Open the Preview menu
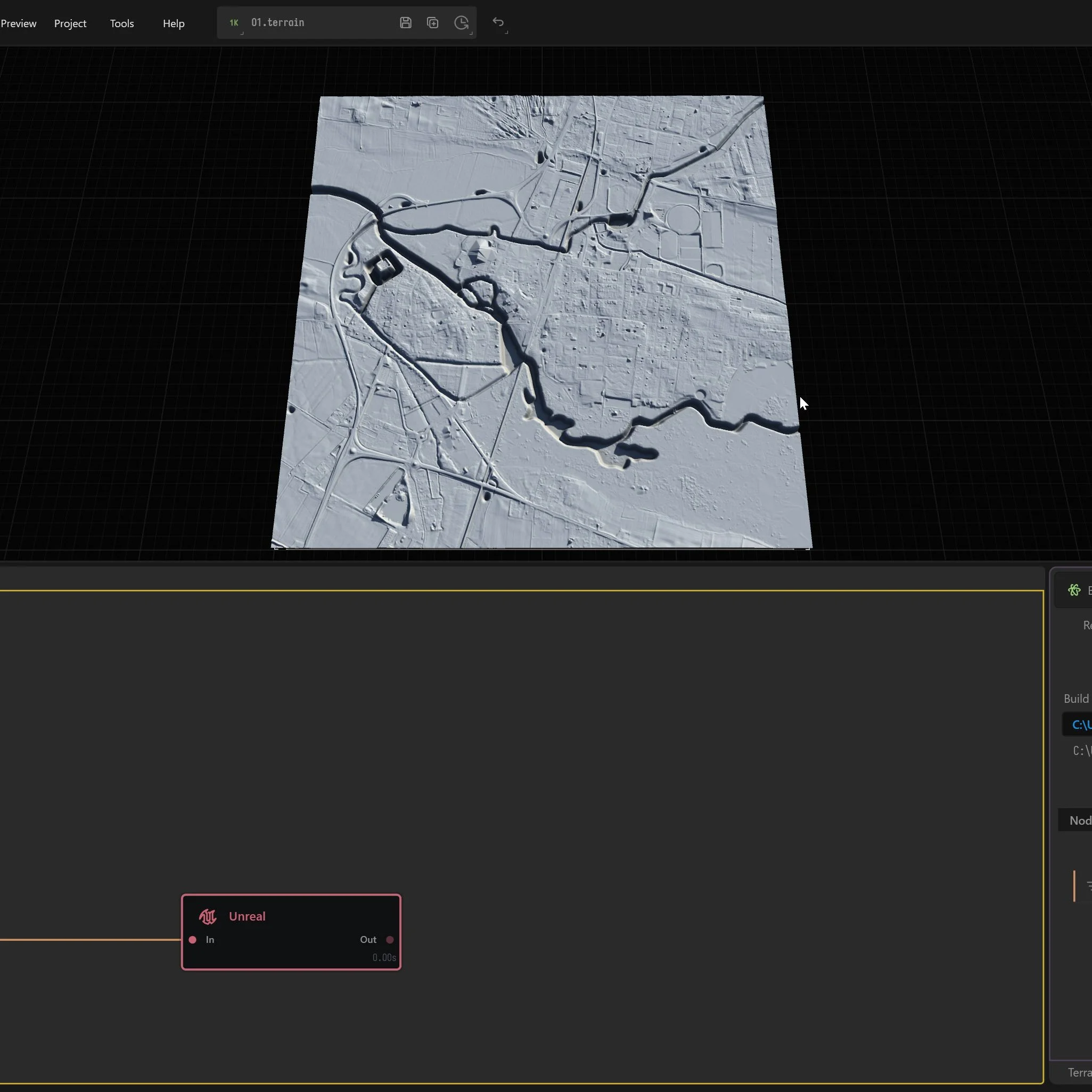The width and height of the screenshot is (1092, 1092). point(18,23)
